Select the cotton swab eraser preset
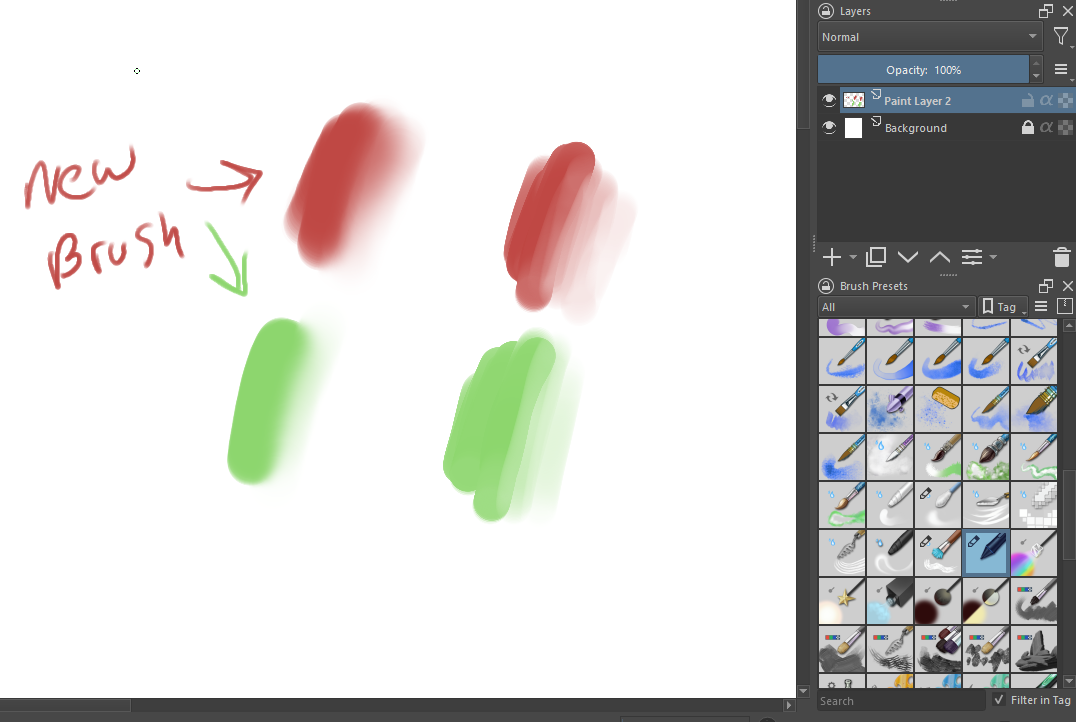Image resolution: width=1076 pixels, height=722 pixels. tap(938, 504)
